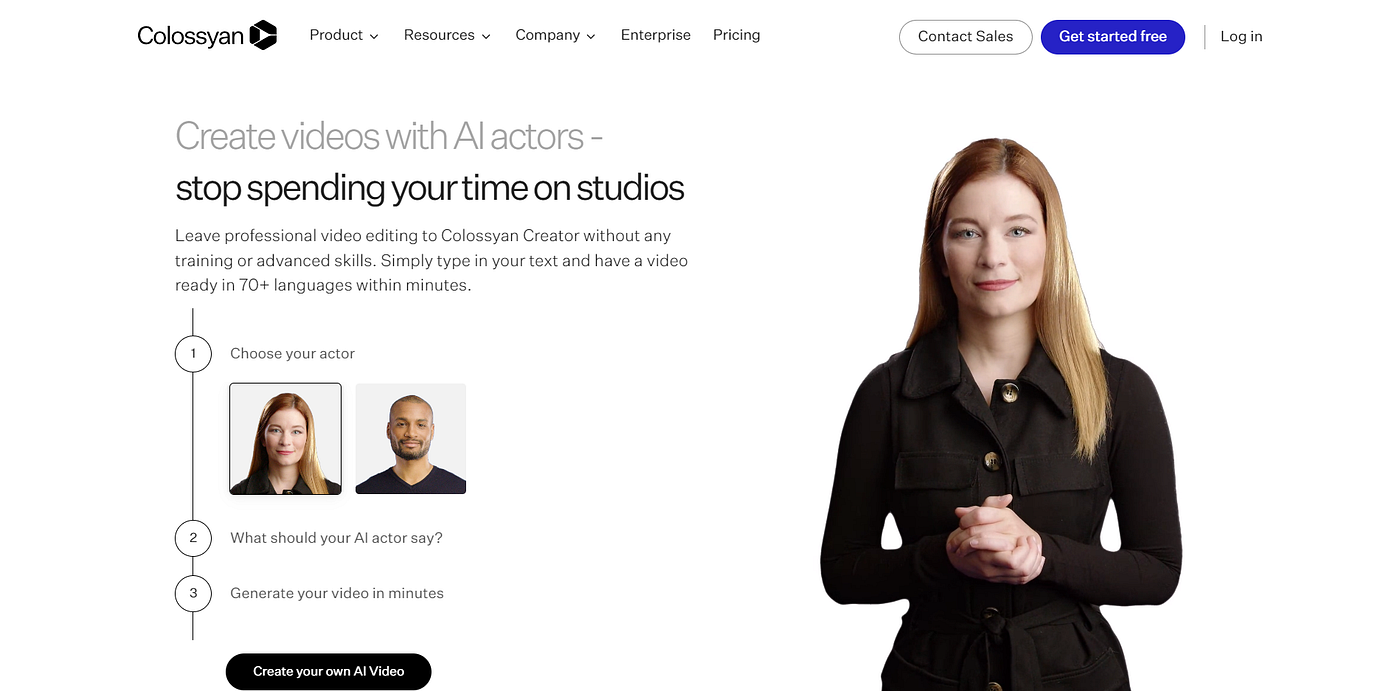Select the bearded male actor thumbnail
Viewport: 1400px width, 691px height.
pos(411,439)
